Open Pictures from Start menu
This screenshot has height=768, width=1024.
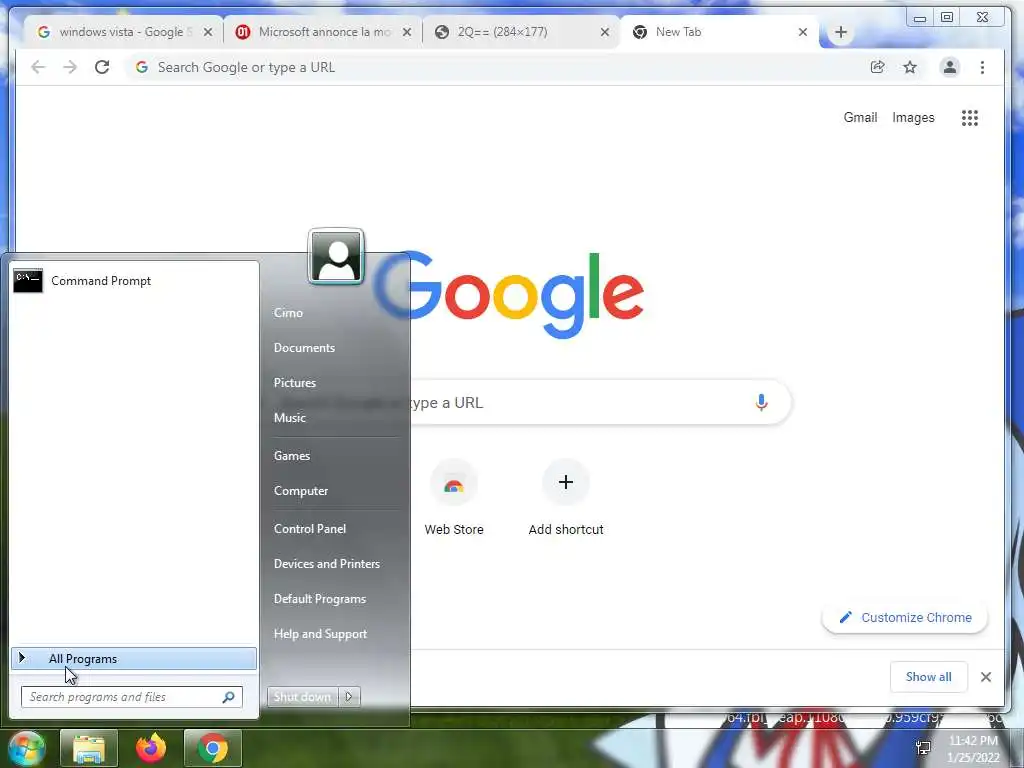(x=295, y=383)
